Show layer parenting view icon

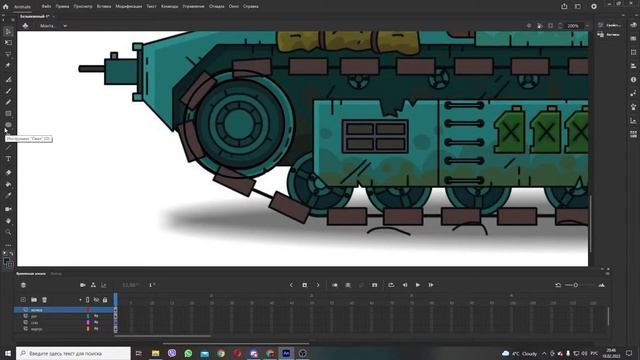[x=93, y=285]
